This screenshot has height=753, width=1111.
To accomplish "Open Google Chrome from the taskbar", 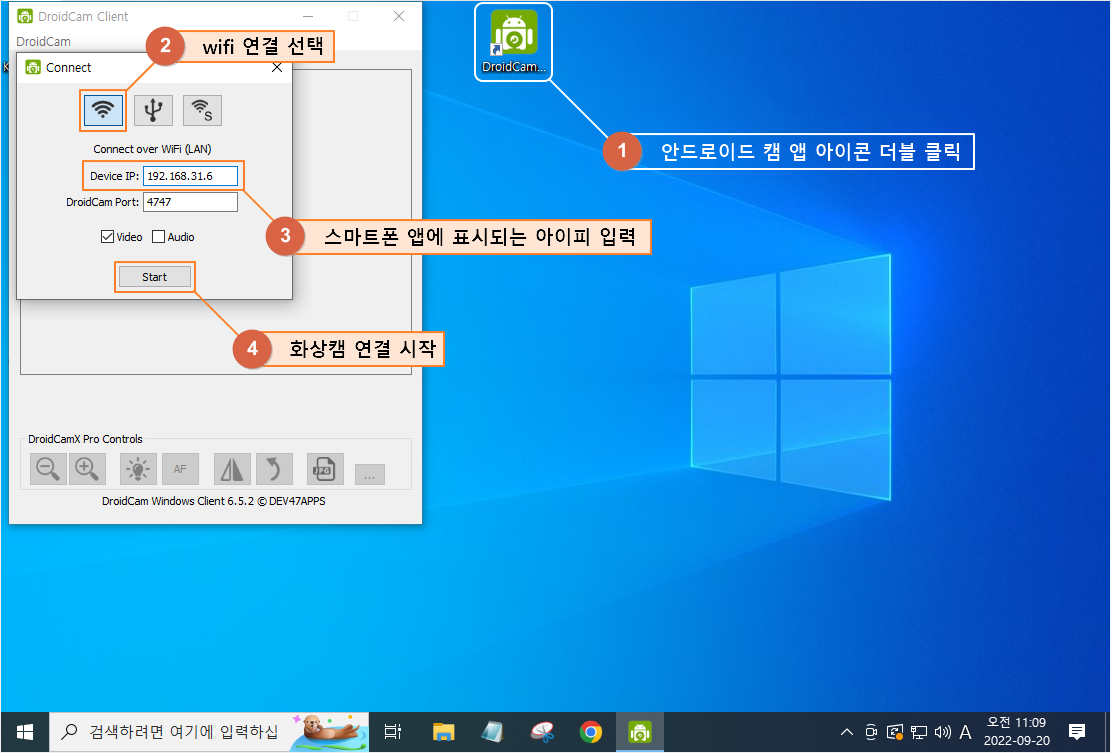I will 591,732.
